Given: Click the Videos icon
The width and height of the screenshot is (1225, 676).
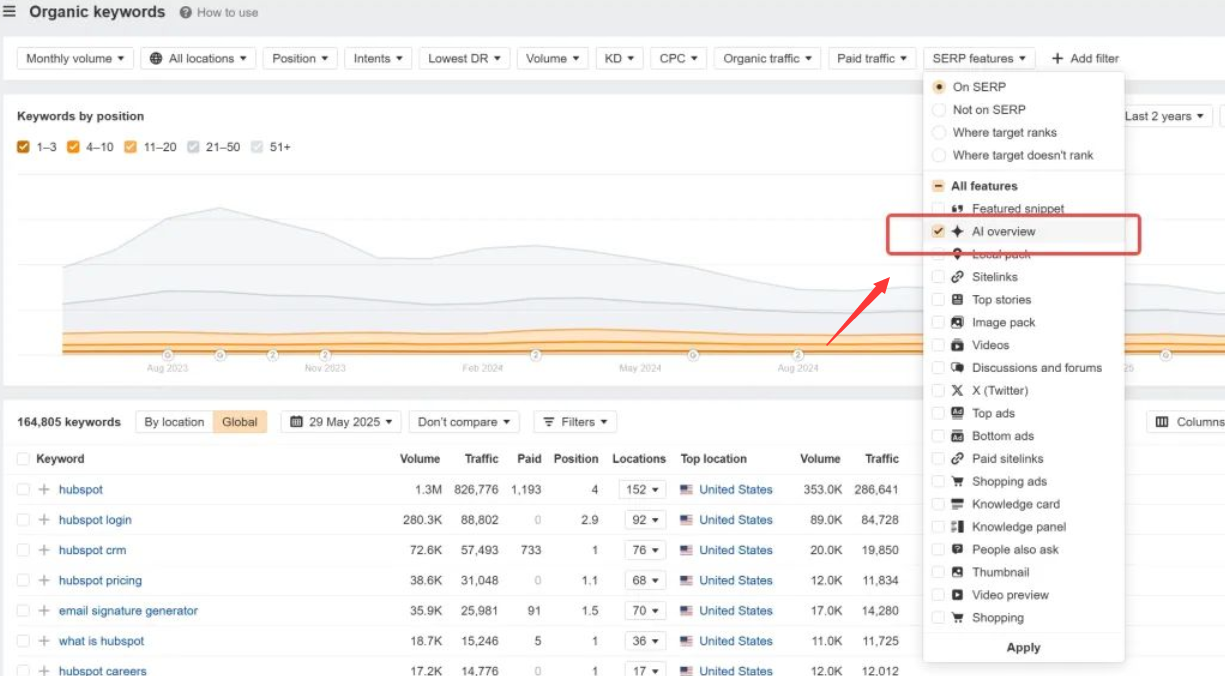Looking at the screenshot, I should pos(957,345).
